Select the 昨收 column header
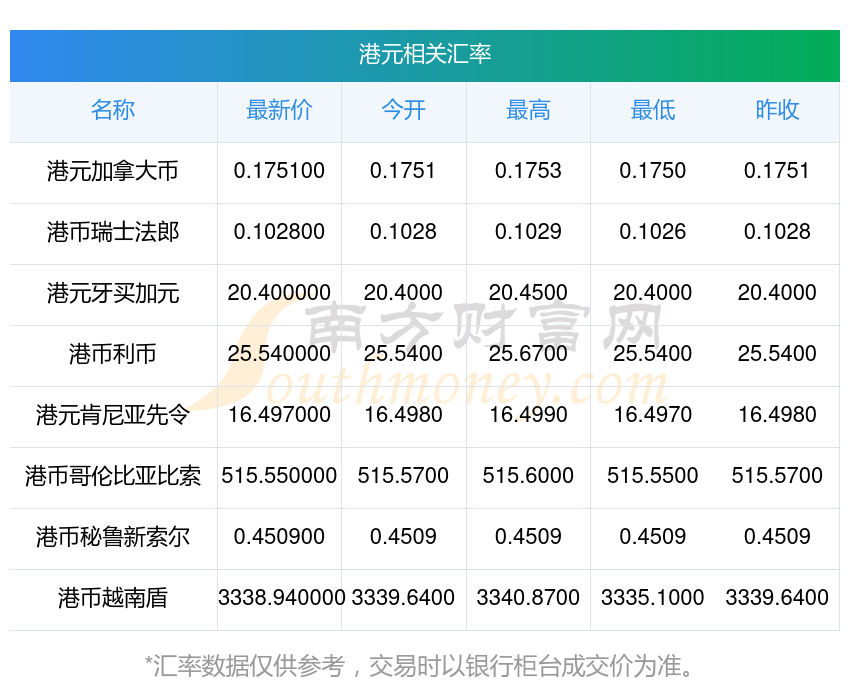The width and height of the screenshot is (850, 698). [x=777, y=110]
